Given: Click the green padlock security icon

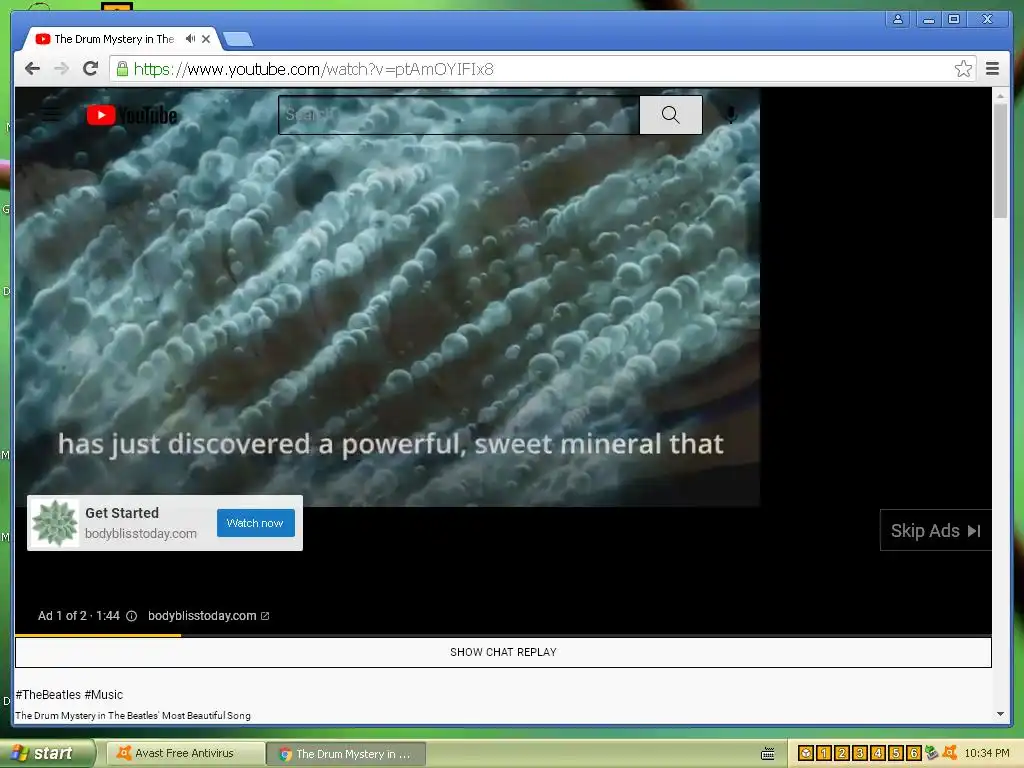Looking at the screenshot, I should click(x=122, y=69).
